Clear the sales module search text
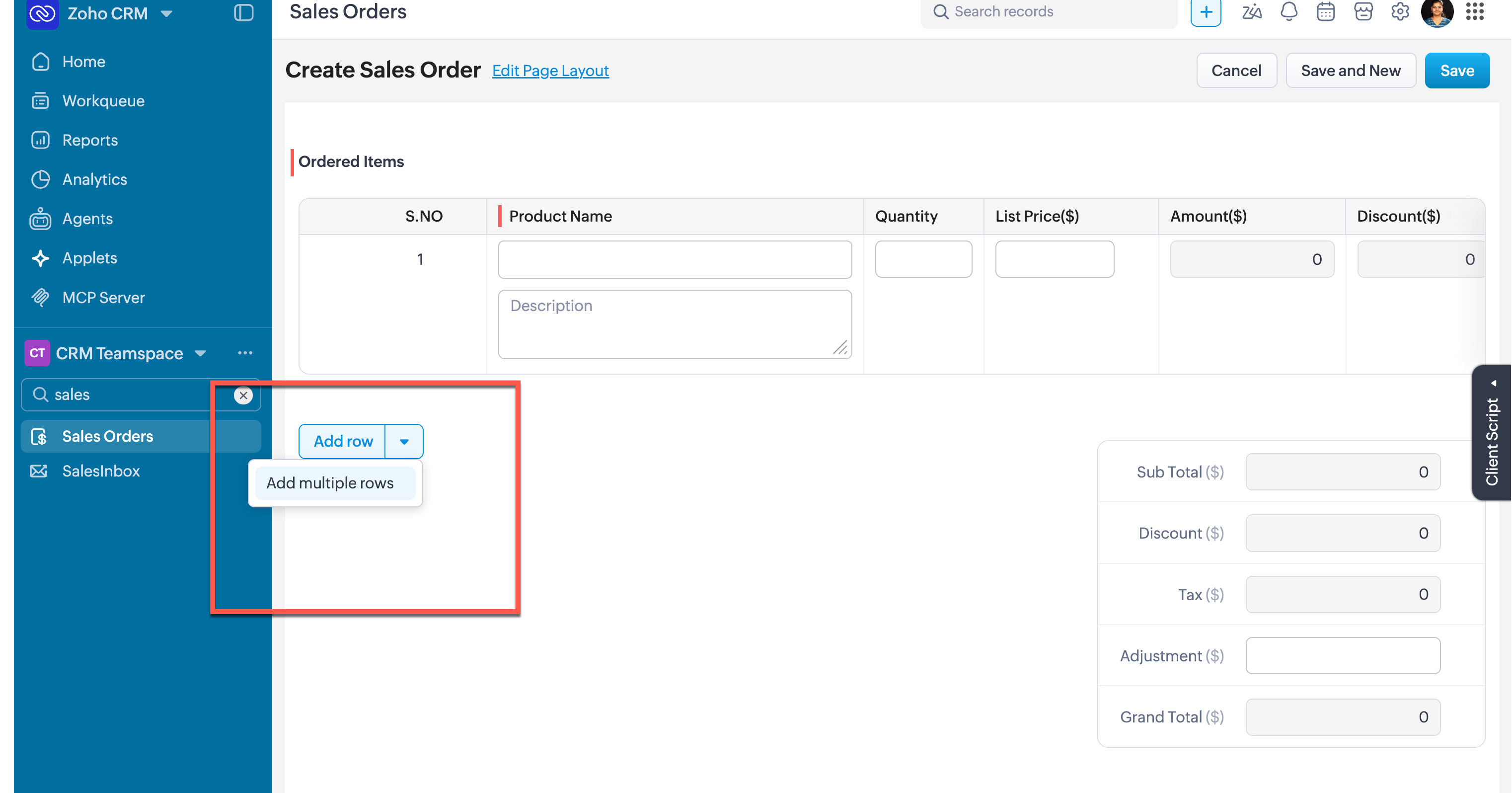 pyautogui.click(x=243, y=395)
